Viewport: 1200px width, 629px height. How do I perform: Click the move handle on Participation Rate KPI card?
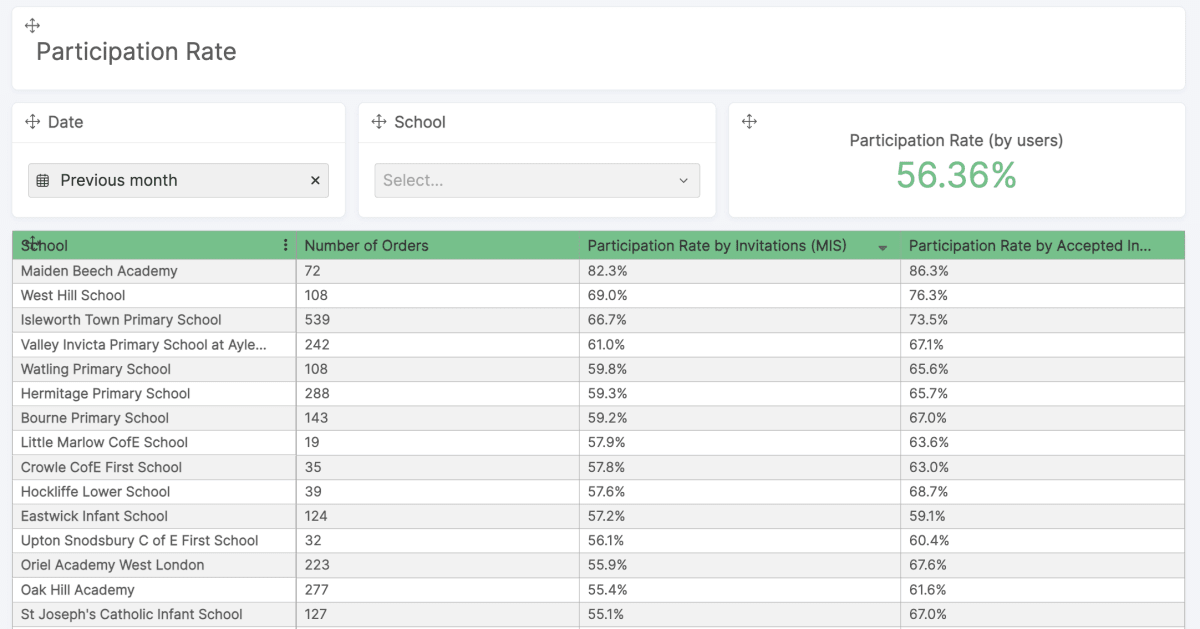coord(749,122)
